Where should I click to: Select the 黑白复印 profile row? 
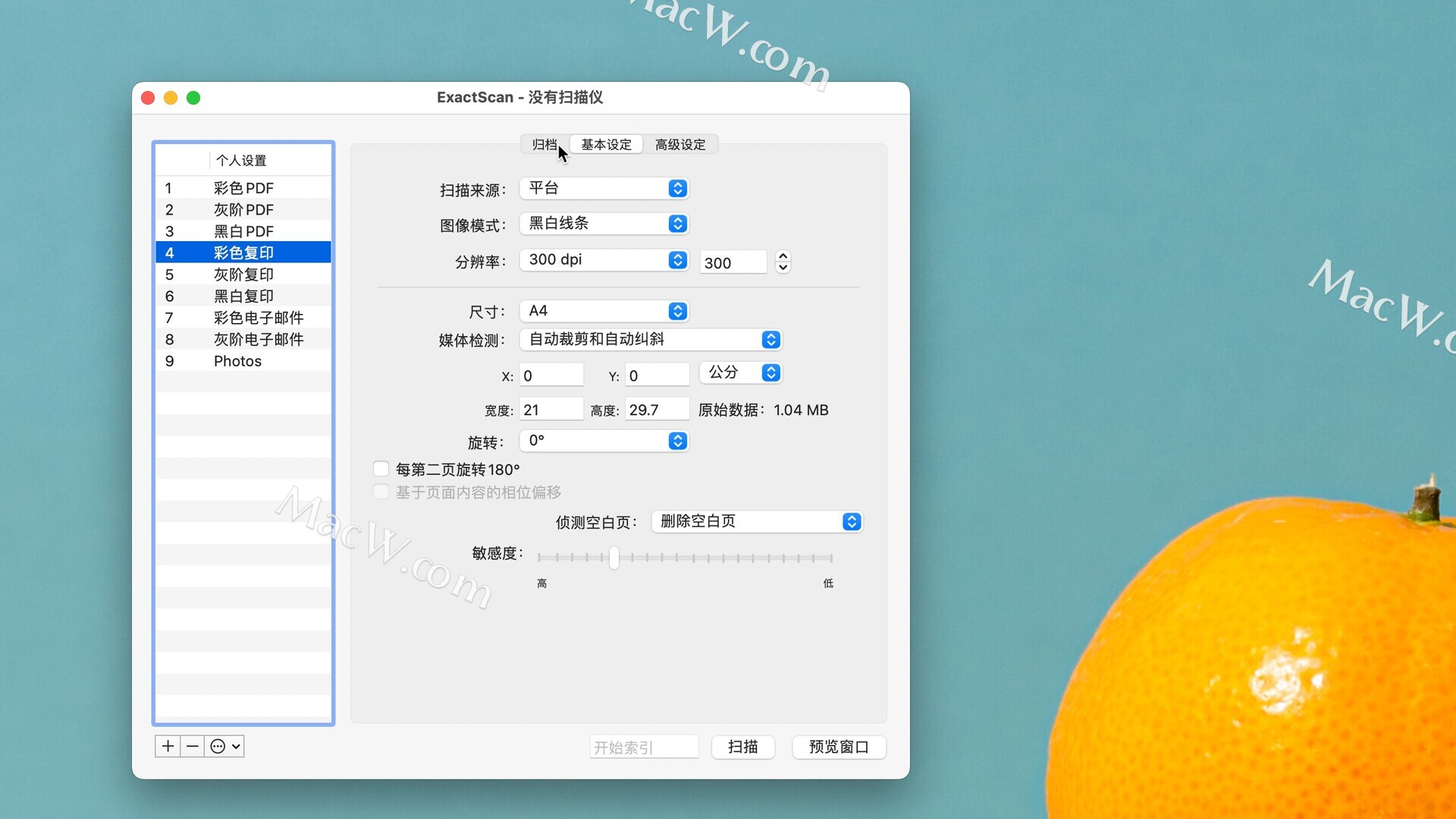pos(243,296)
